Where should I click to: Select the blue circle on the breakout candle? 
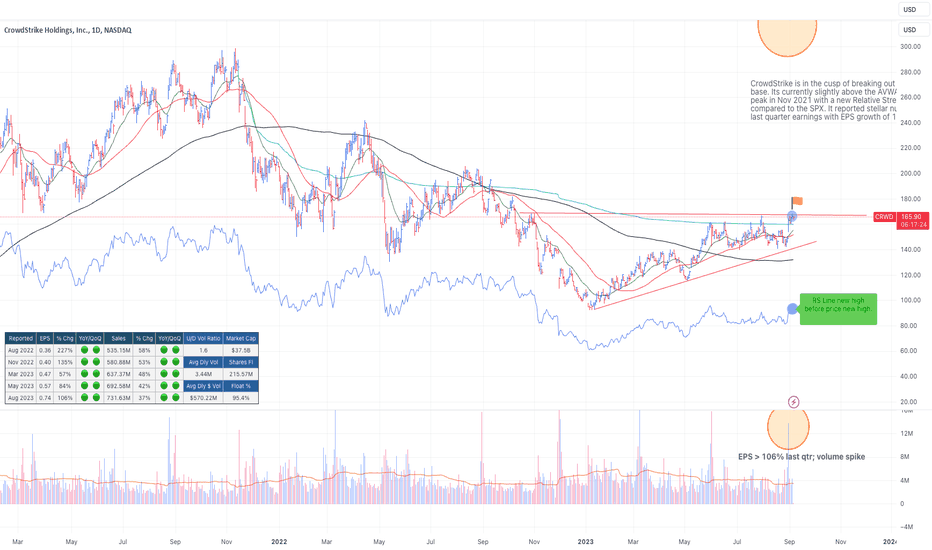pyautogui.click(x=792, y=216)
